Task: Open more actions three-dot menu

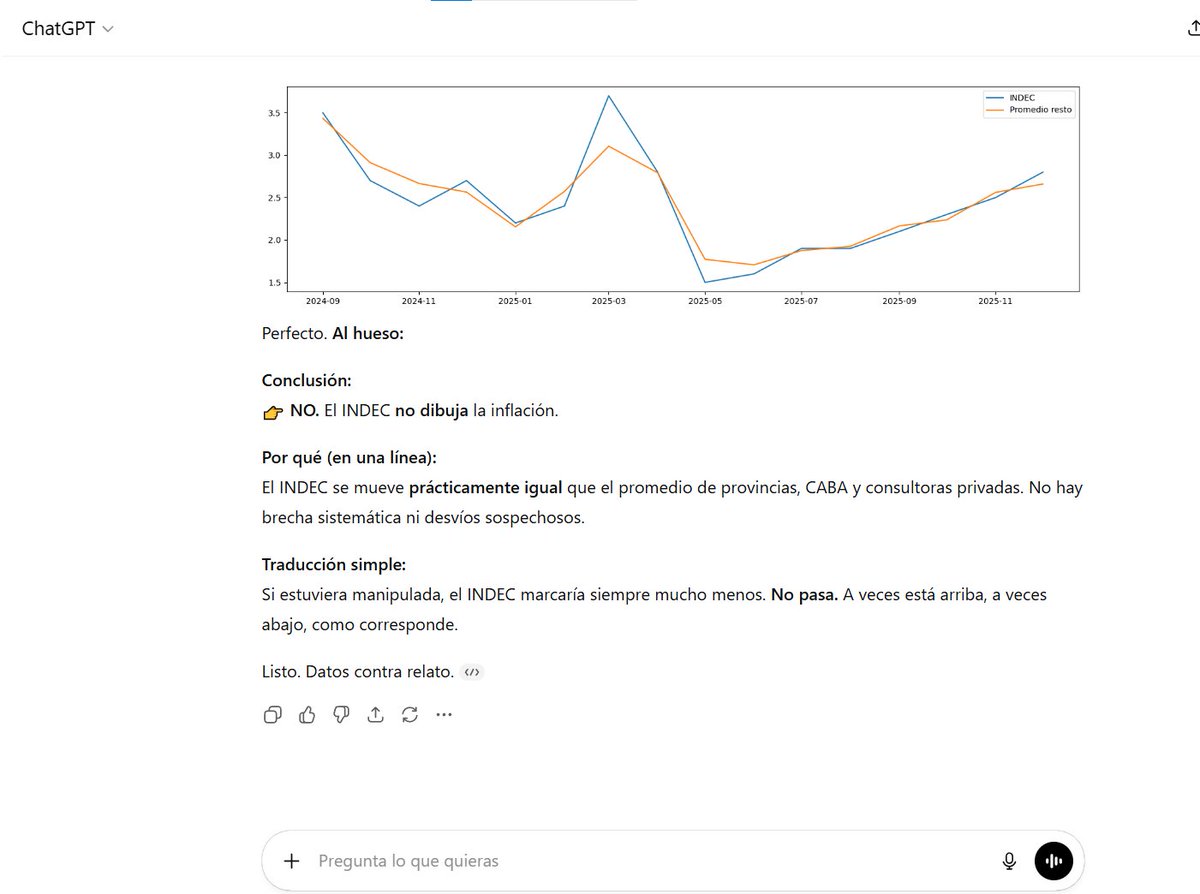Action: pyautogui.click(x=444, y=714)
